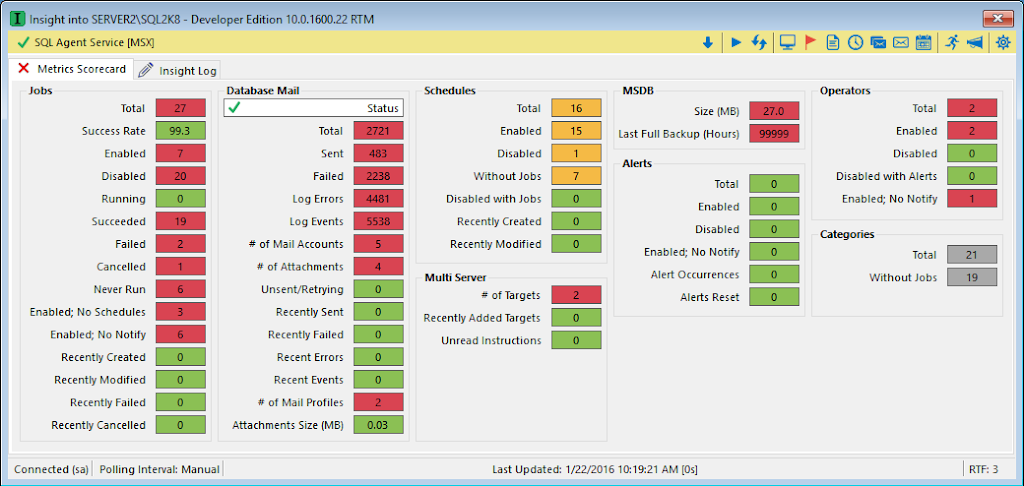Click the refresh arrows toolbar icon

point(758,42)
